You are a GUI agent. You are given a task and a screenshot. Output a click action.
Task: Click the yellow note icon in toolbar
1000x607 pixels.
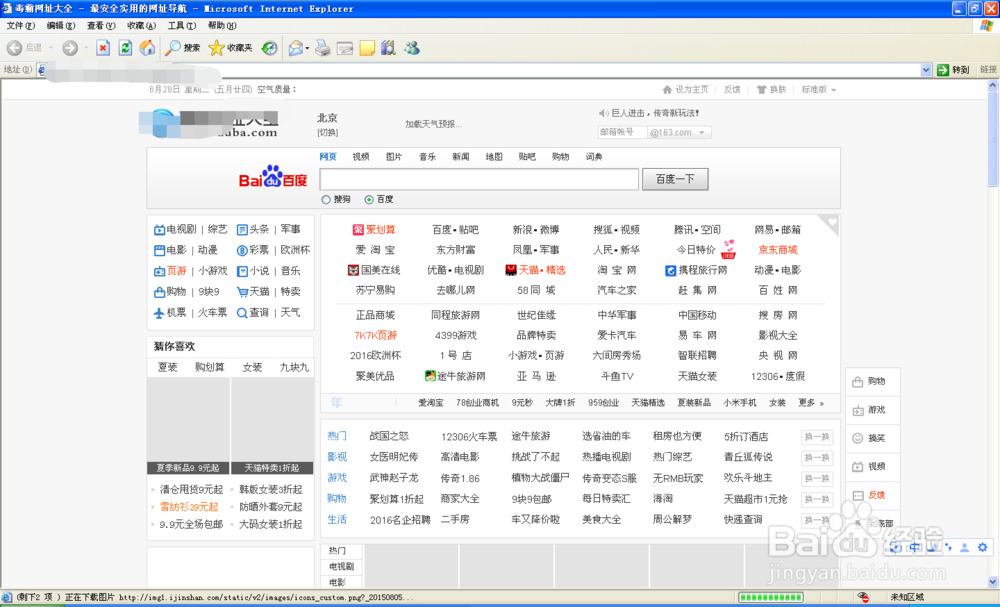tap(367, 48)
